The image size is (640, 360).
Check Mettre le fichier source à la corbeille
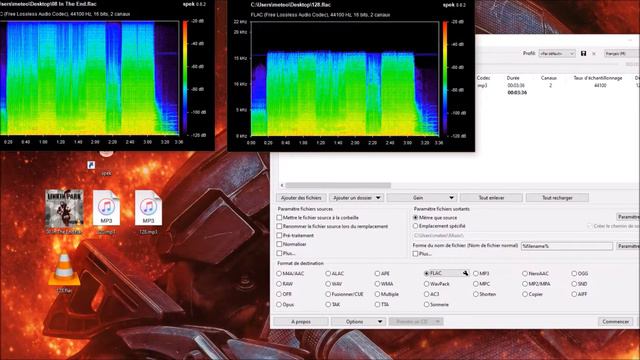click(279, 218)
